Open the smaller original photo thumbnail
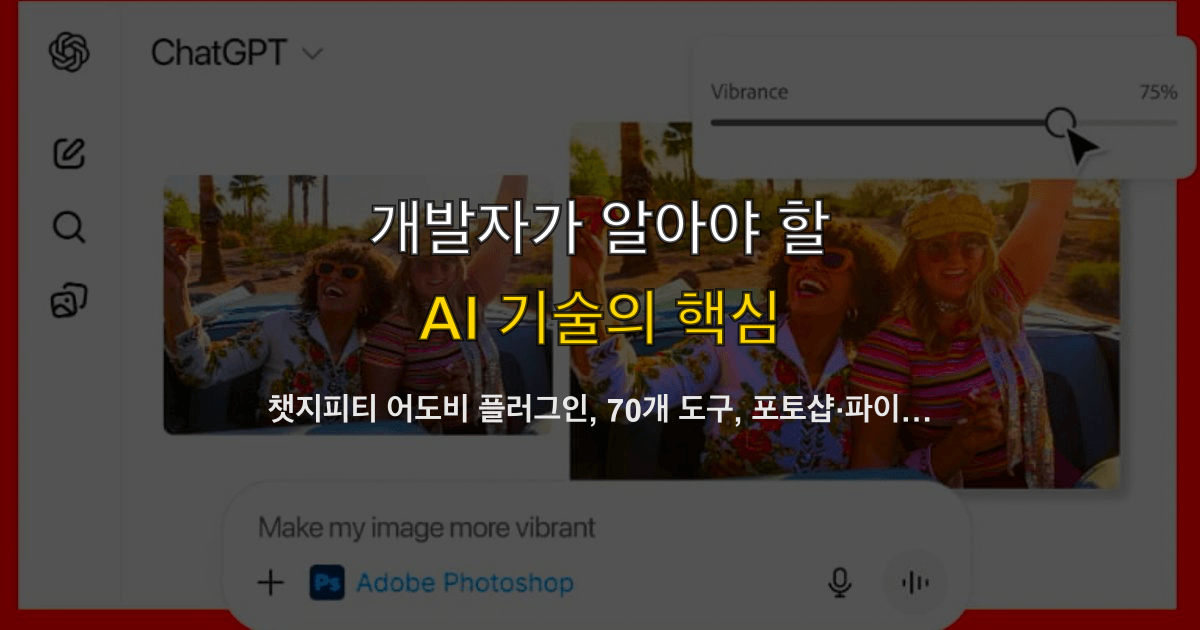The width and height of the screenshot is (1200, 630). pos(358,305)
